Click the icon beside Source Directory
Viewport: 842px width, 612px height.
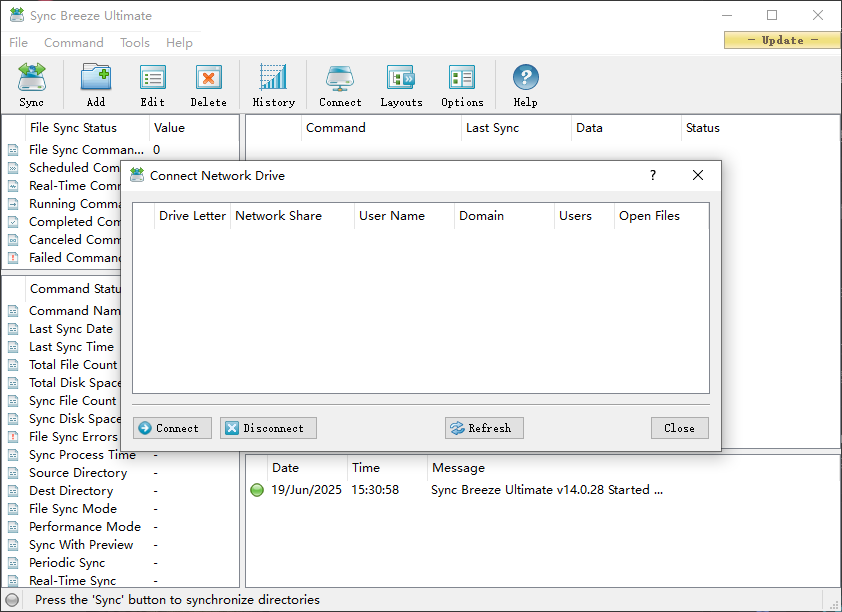tap(13, 473)
